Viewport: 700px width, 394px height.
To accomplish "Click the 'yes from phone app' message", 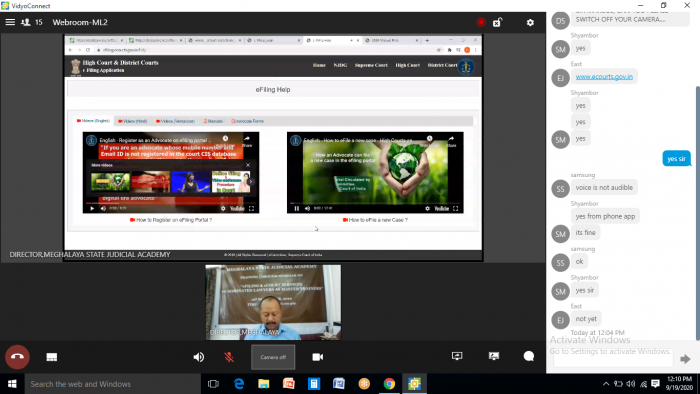I will click(605, 216).
